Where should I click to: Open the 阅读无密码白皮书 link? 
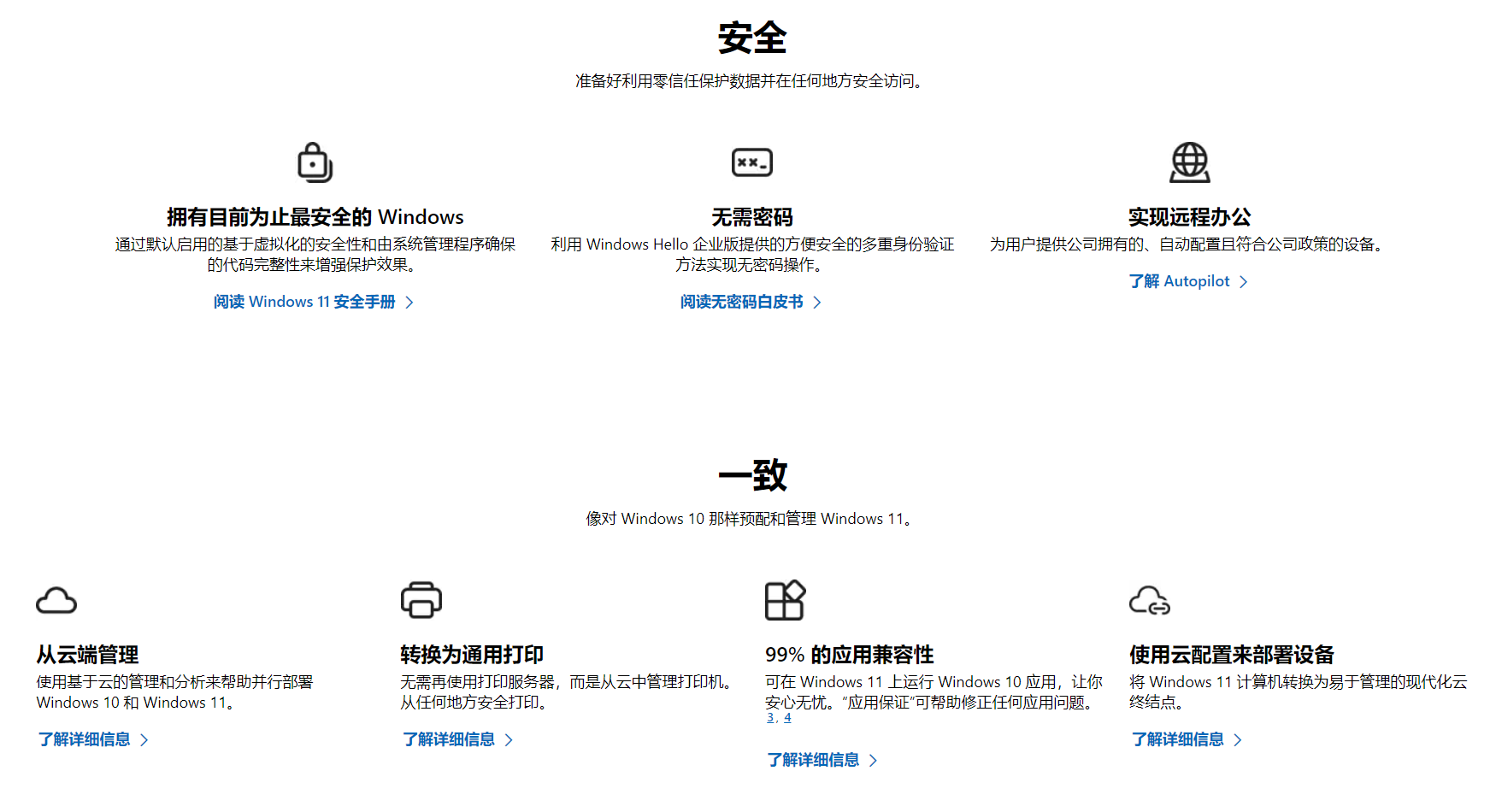coord(751,302)
